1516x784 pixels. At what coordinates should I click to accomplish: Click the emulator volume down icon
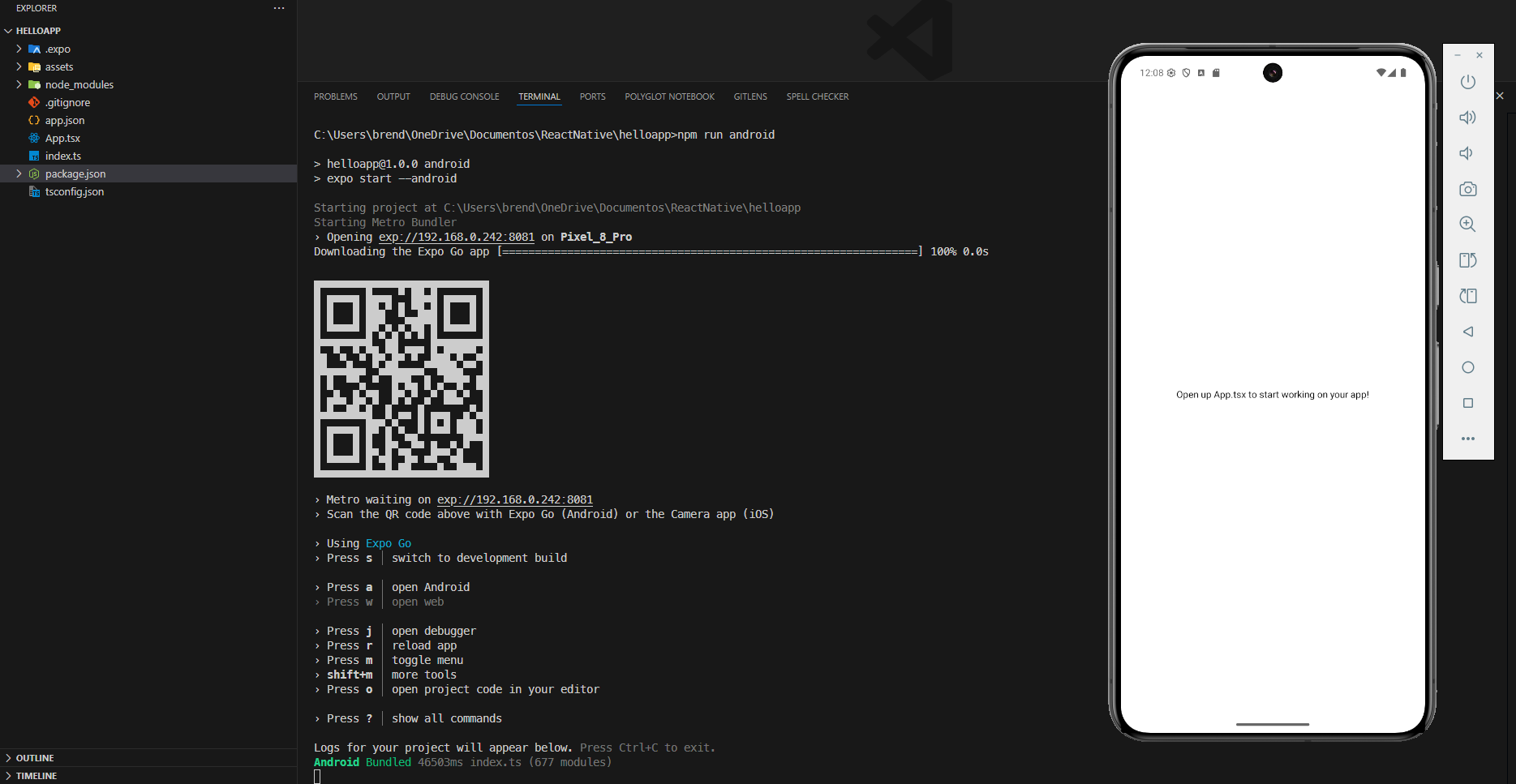click(x=1467, y=153)
